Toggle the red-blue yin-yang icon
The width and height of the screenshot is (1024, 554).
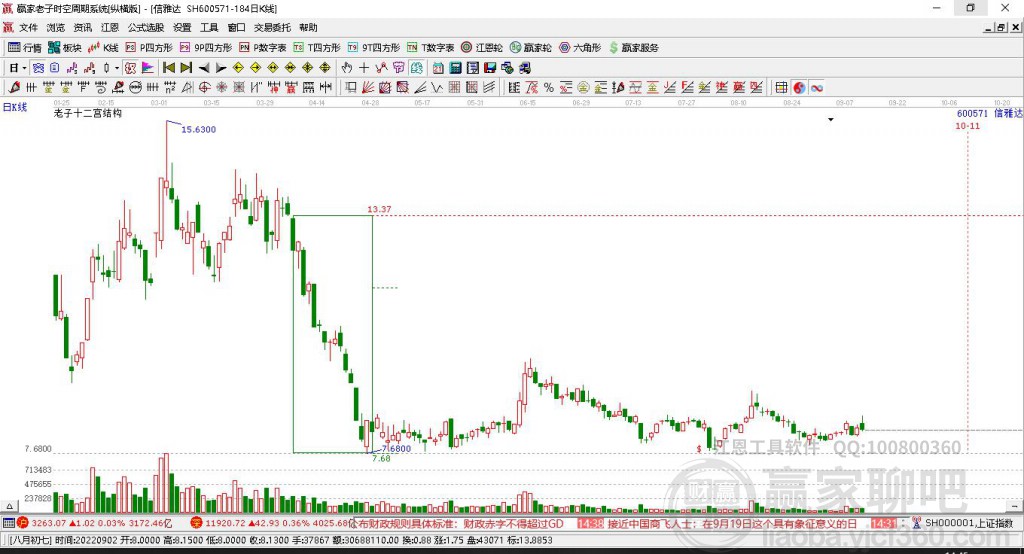(x=799, y=88)
